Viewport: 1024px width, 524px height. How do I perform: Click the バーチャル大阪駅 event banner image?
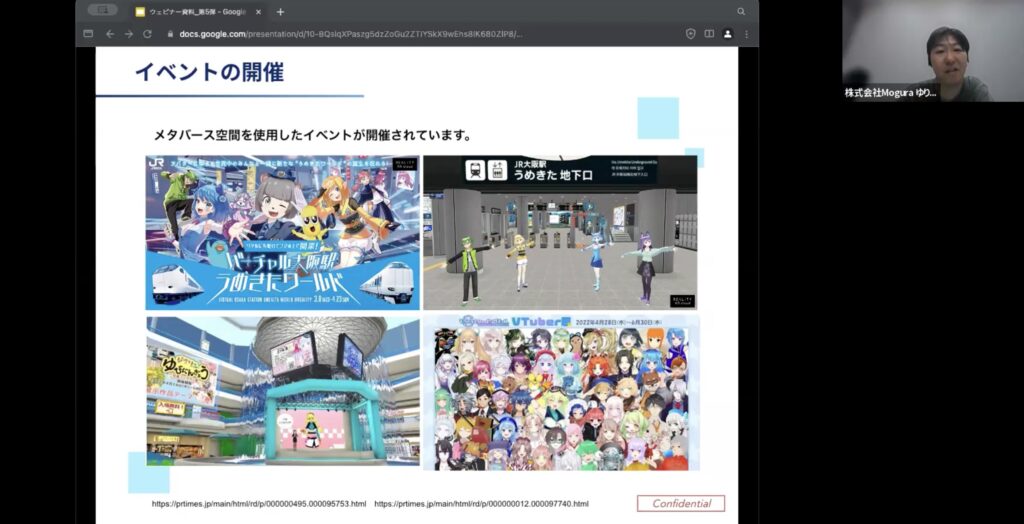click(283, 233)
